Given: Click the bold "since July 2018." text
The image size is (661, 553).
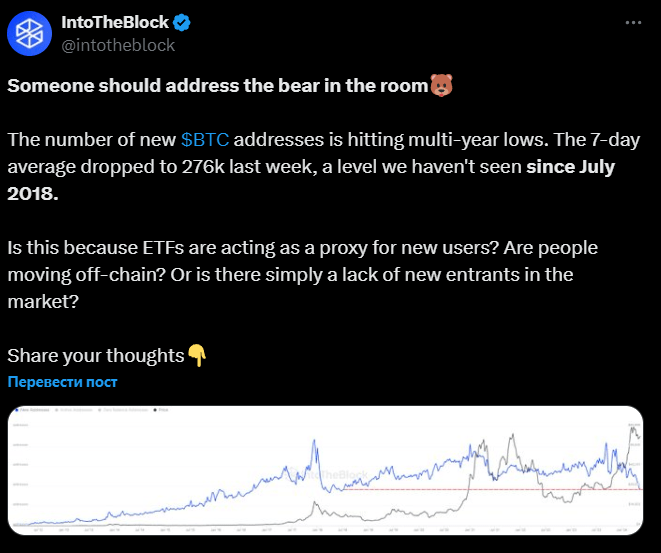Looking at the screenshot, I should [x=570, y=166].
